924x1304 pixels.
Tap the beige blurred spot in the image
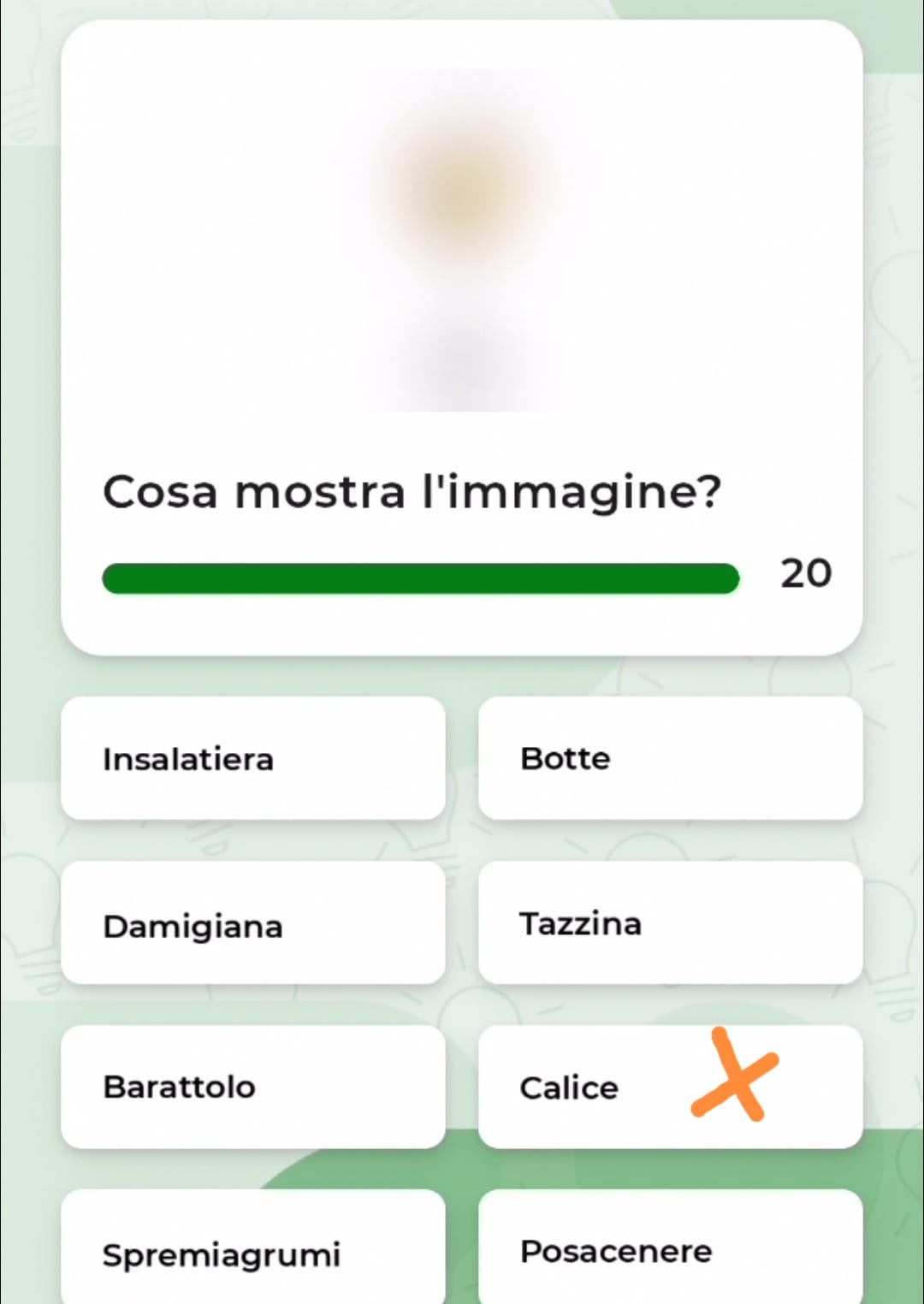462,190
